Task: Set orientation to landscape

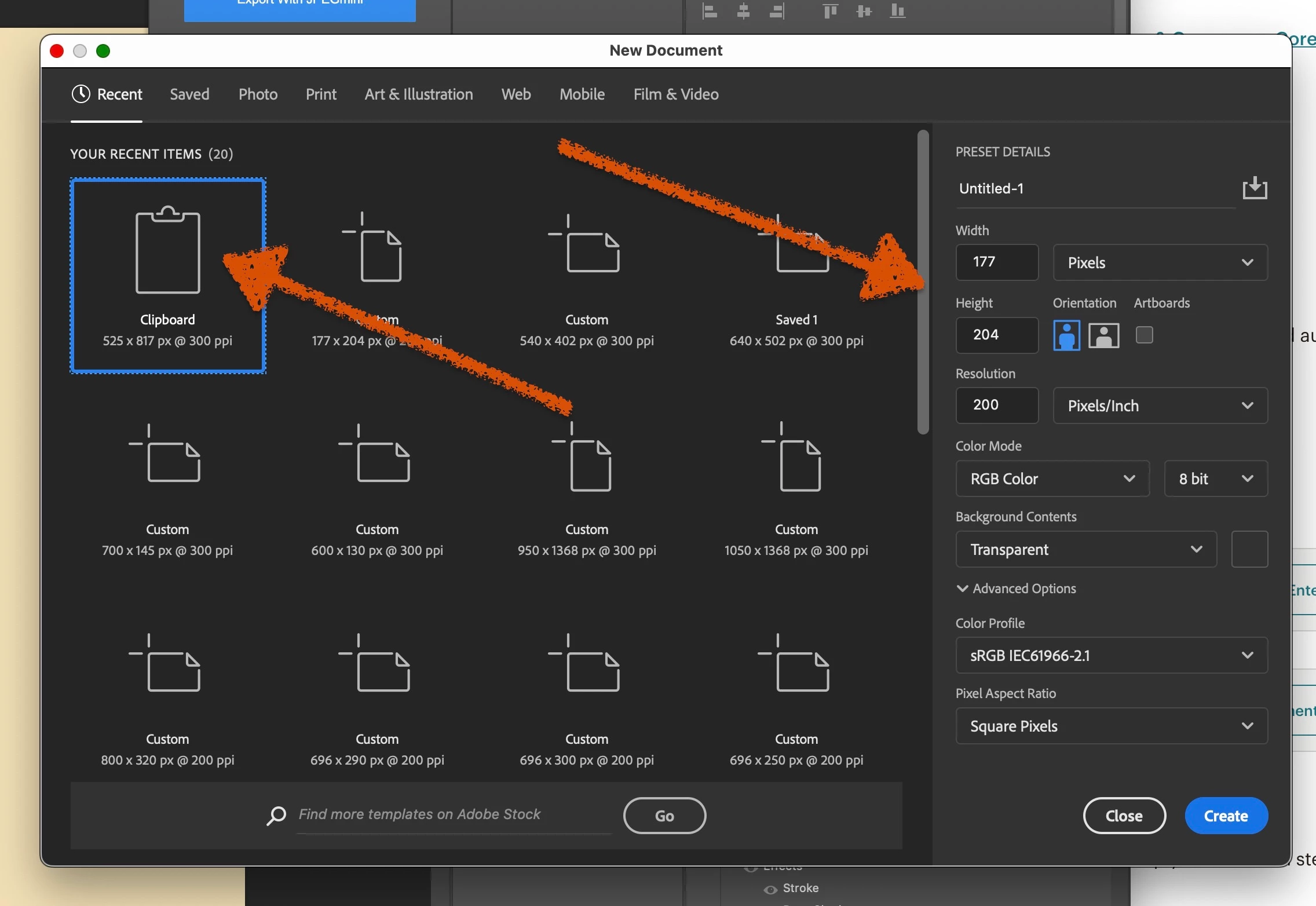Action: click(1103, 335)
